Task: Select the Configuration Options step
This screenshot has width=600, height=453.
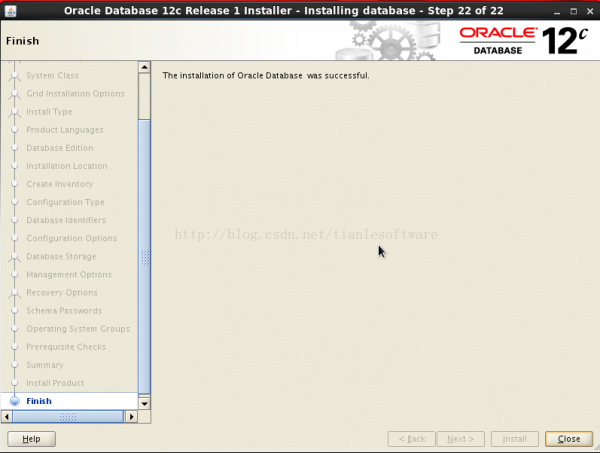Action: pyautogui.click(x=72, y=238)
